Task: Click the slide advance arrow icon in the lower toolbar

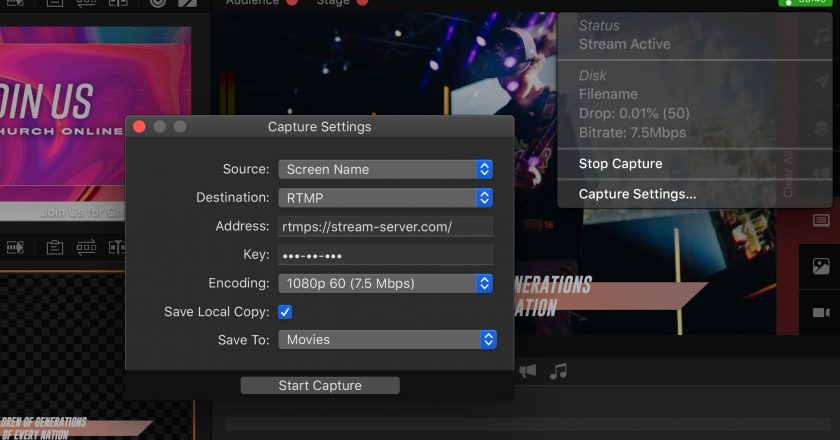Action: tap(15, 247)
